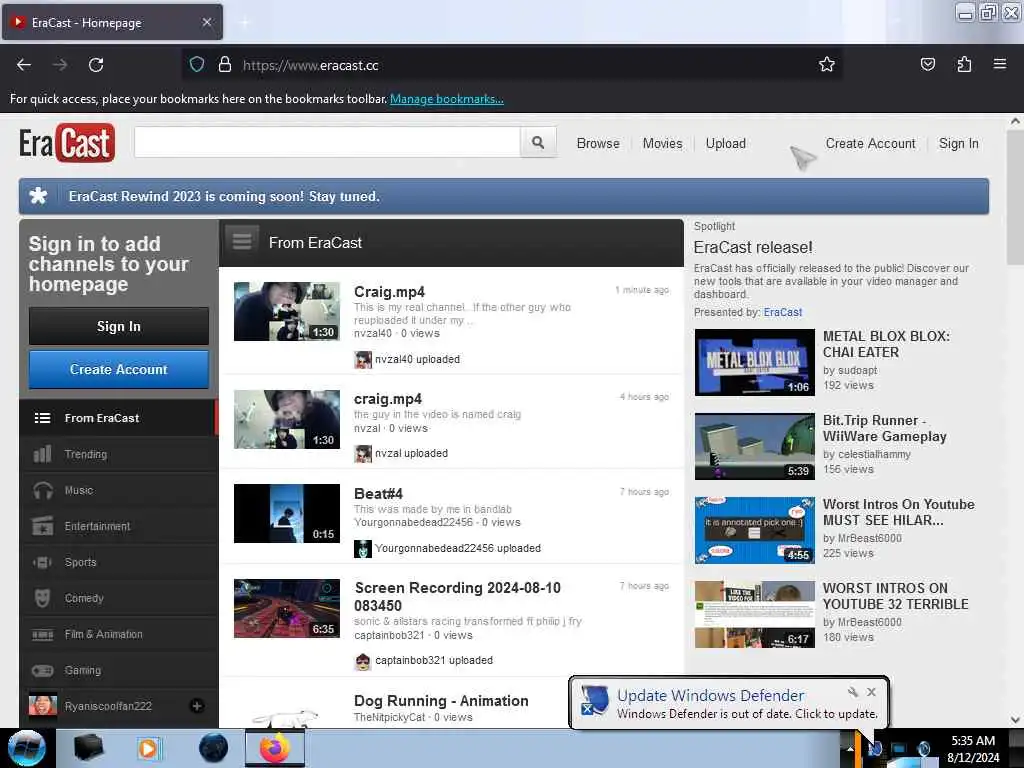
Task: Click Create Account in the header
Action: (871, 143)
